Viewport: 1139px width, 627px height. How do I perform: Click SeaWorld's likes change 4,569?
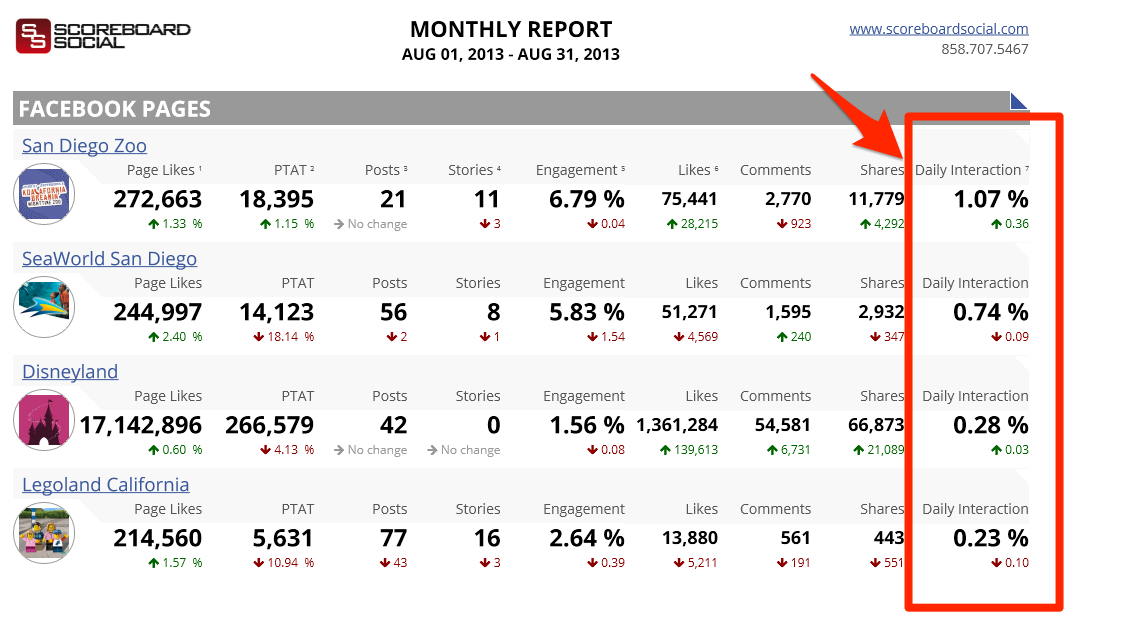[696, 337]
